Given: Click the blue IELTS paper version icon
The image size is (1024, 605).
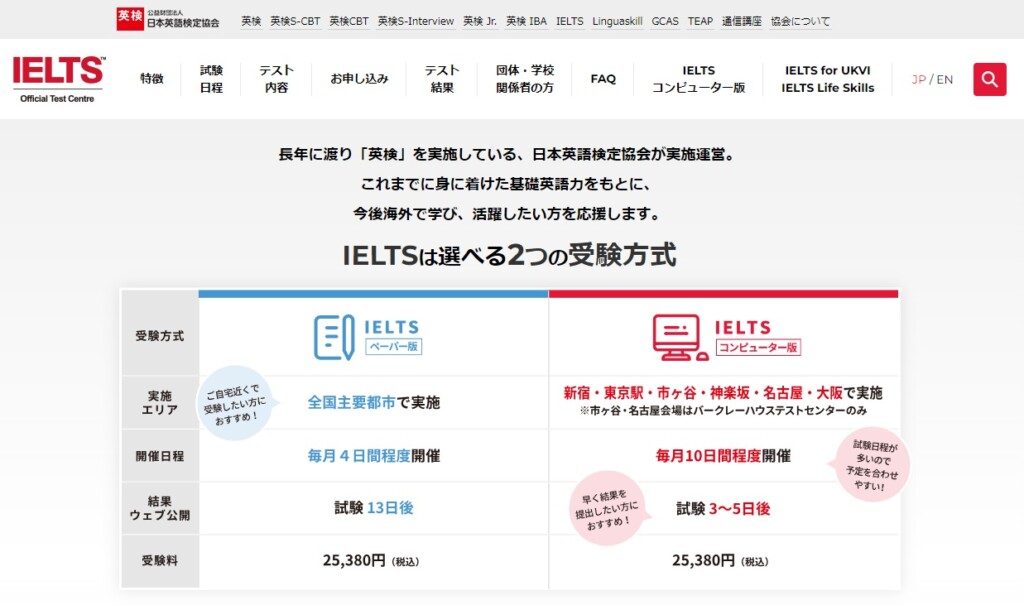Looking at the screenshot, I should pos(334,337).
